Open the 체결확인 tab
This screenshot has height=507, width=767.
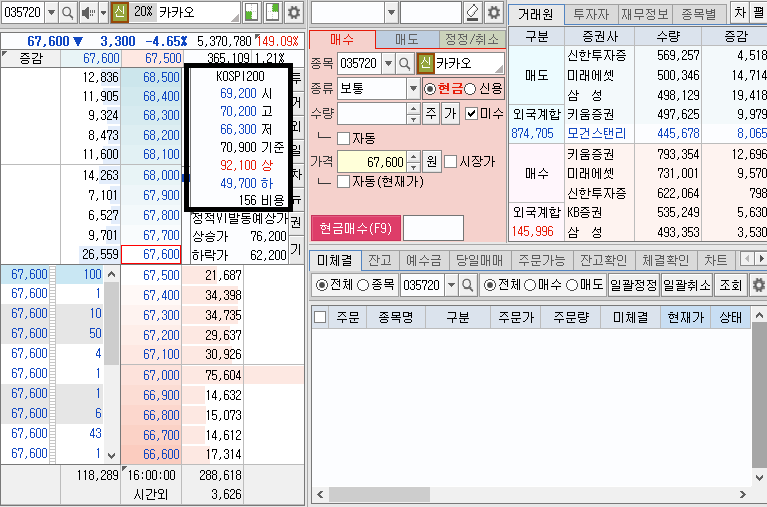coord(665,260)
